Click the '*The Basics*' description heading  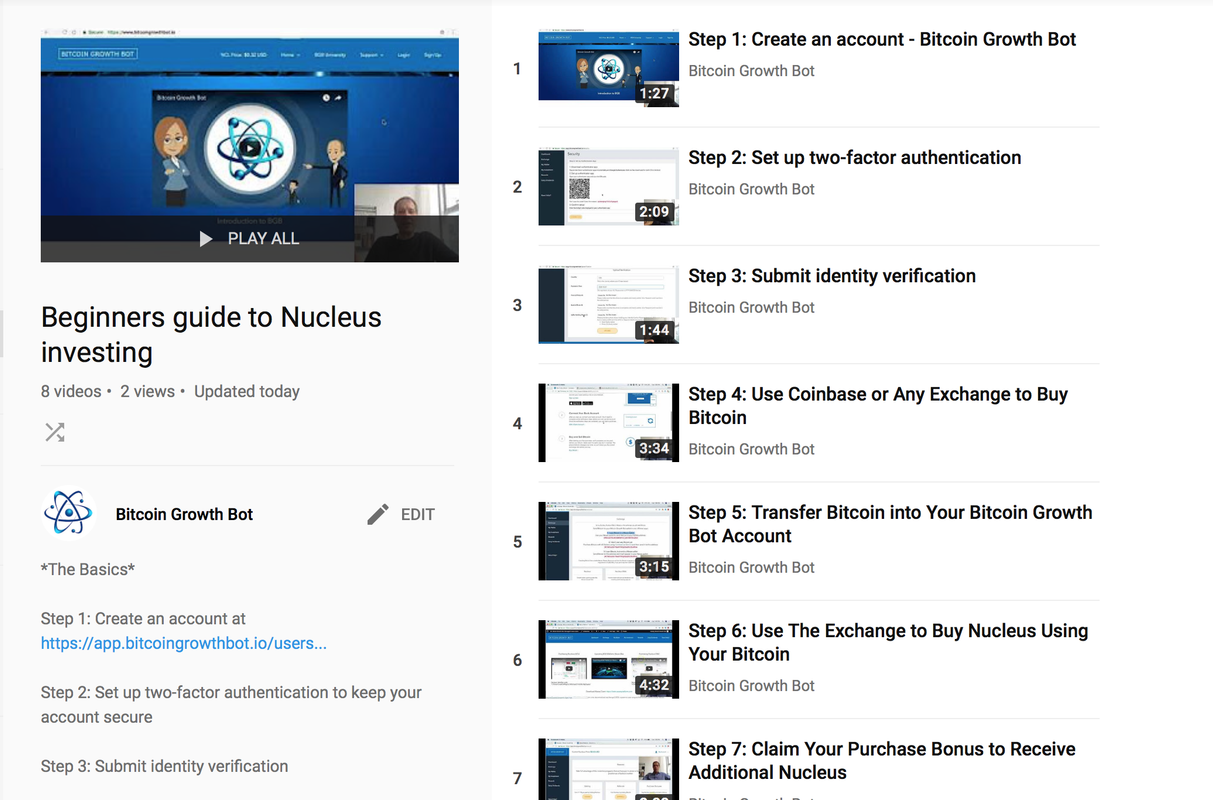(x=88, y=570)
